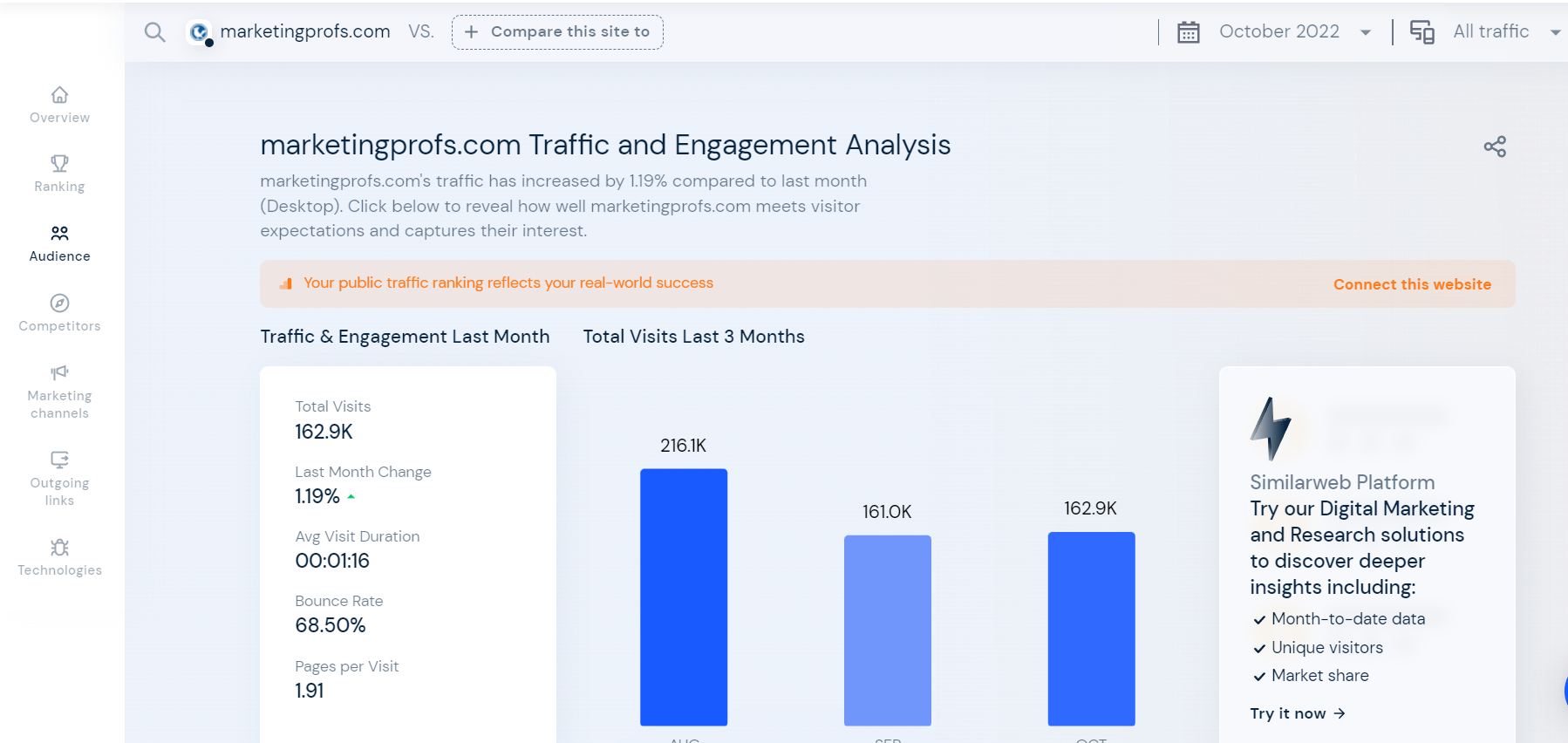The width and height of the screenshot is (1568, 743).
Task: Click Connect this website link
Action: [x=1412, y=284]
